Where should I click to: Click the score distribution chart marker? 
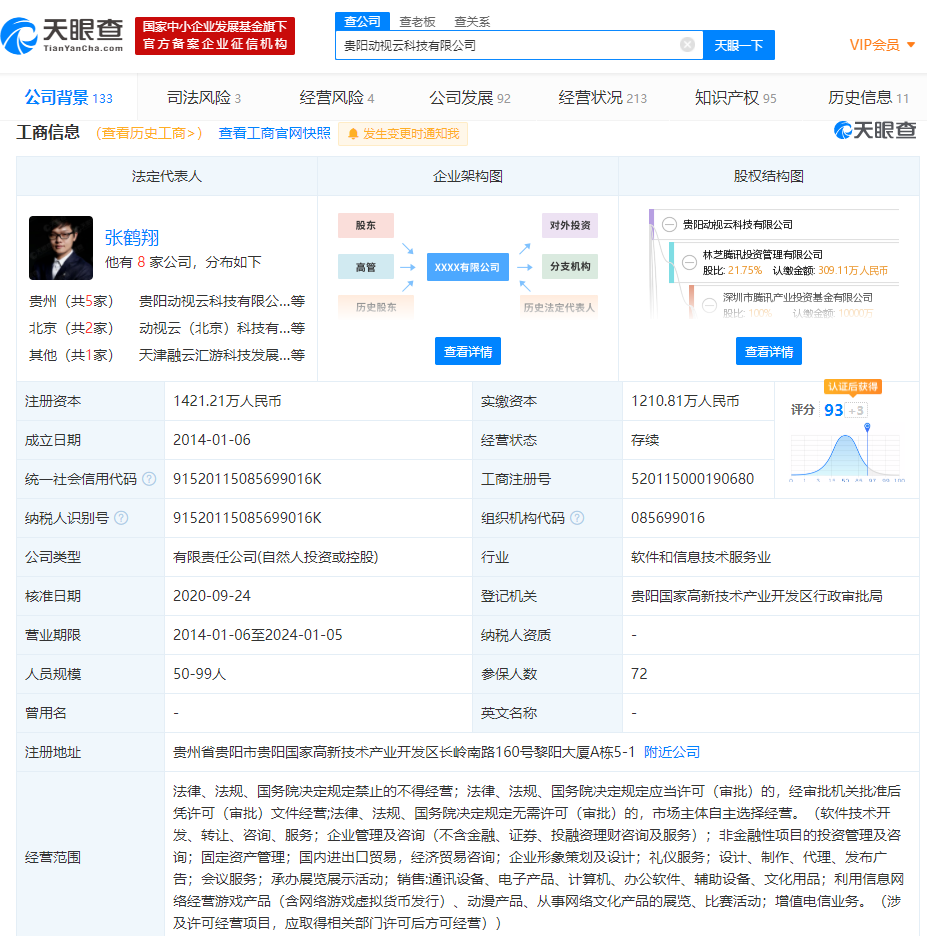(x=867, y=427)
